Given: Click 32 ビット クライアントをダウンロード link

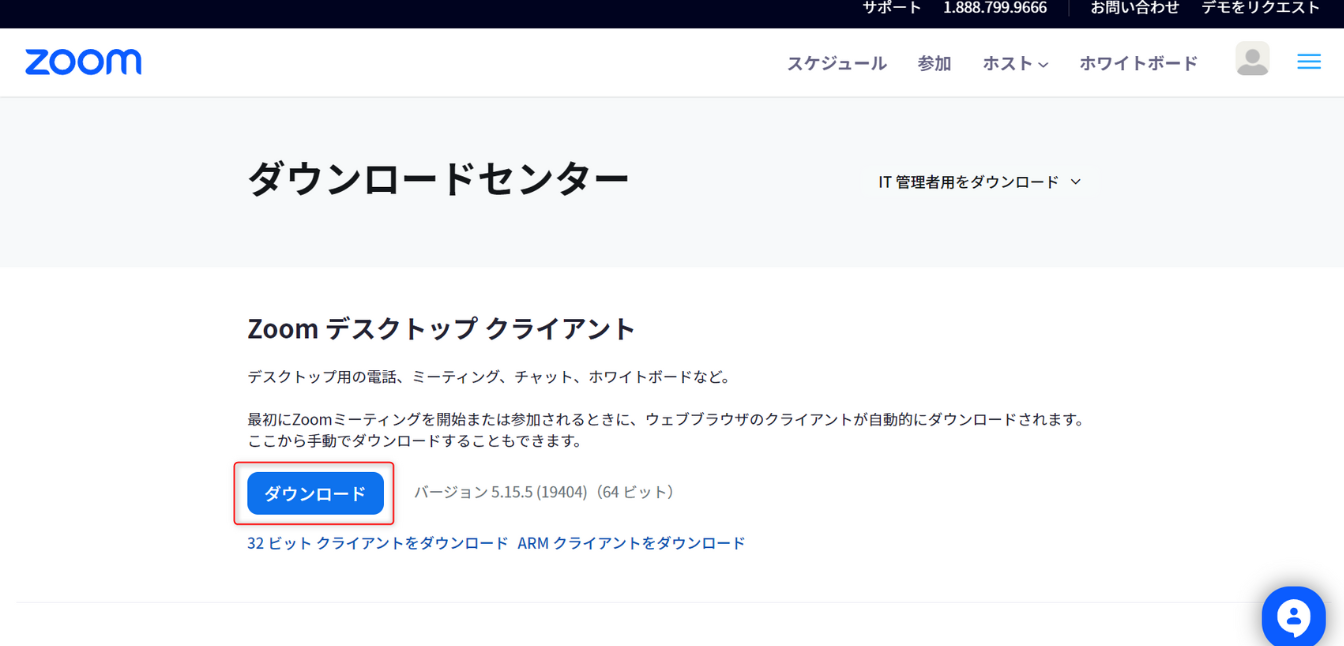Looking at the screenshot, I should coord(378,543).
